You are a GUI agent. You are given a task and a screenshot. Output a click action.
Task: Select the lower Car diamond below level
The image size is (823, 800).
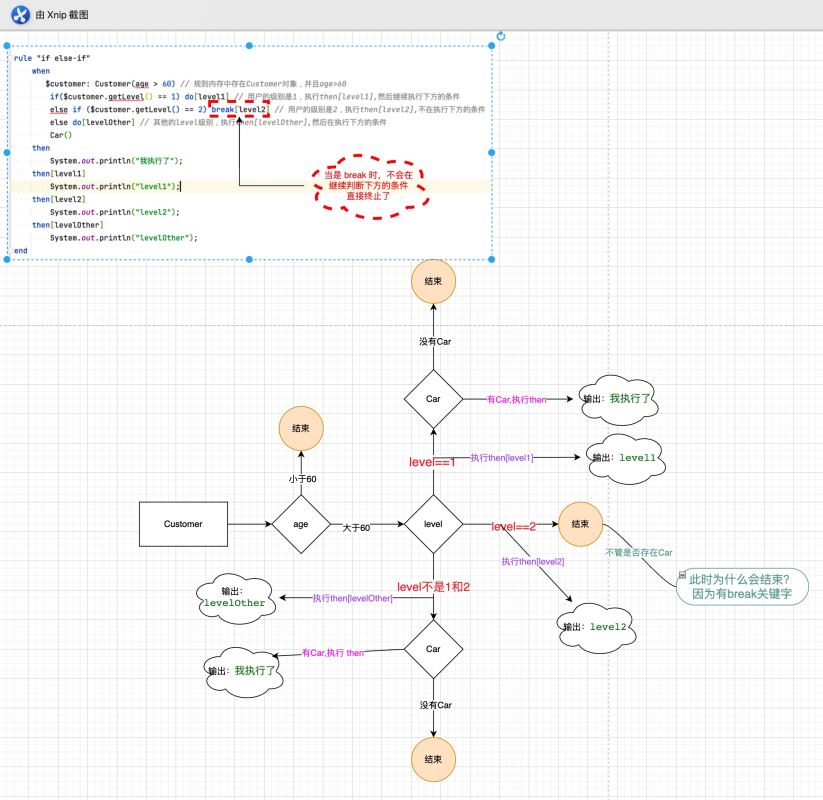coord(433,649)
